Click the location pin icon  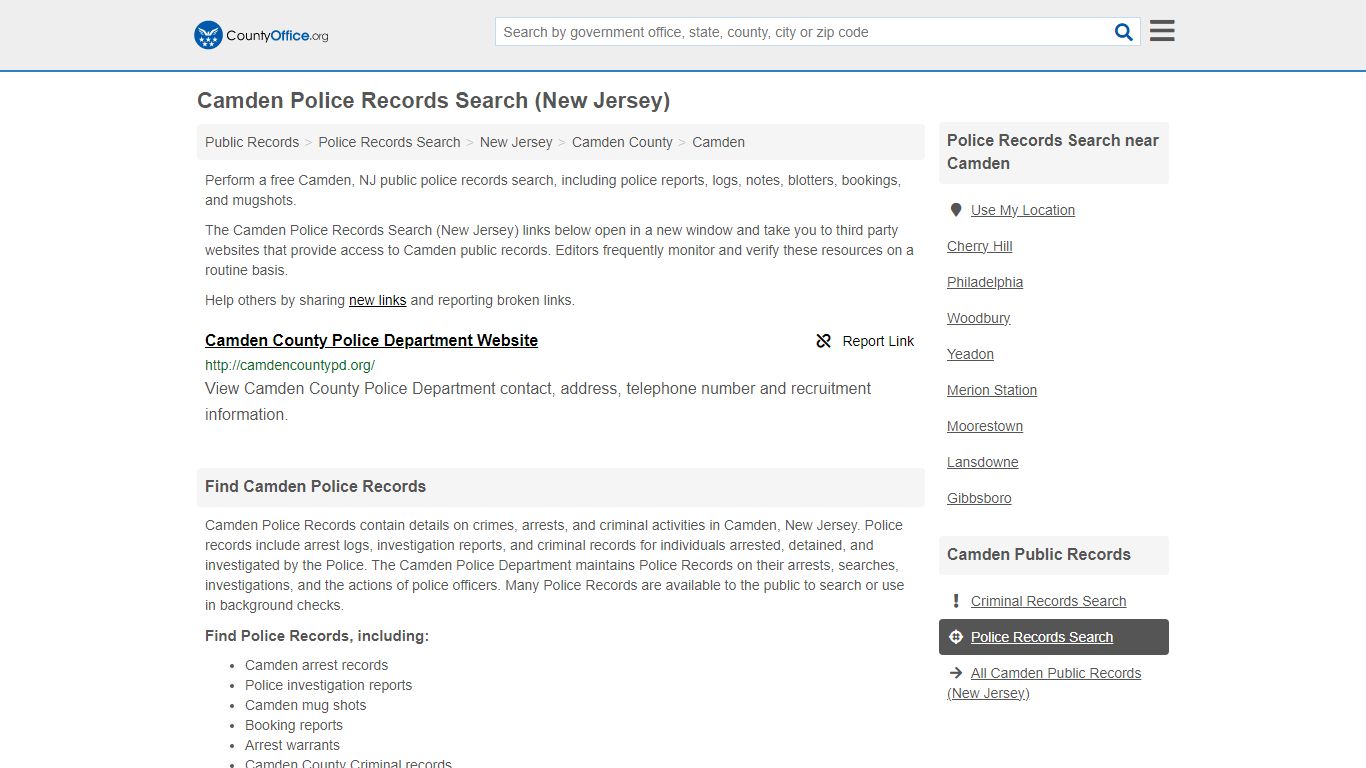pos(956,210)
